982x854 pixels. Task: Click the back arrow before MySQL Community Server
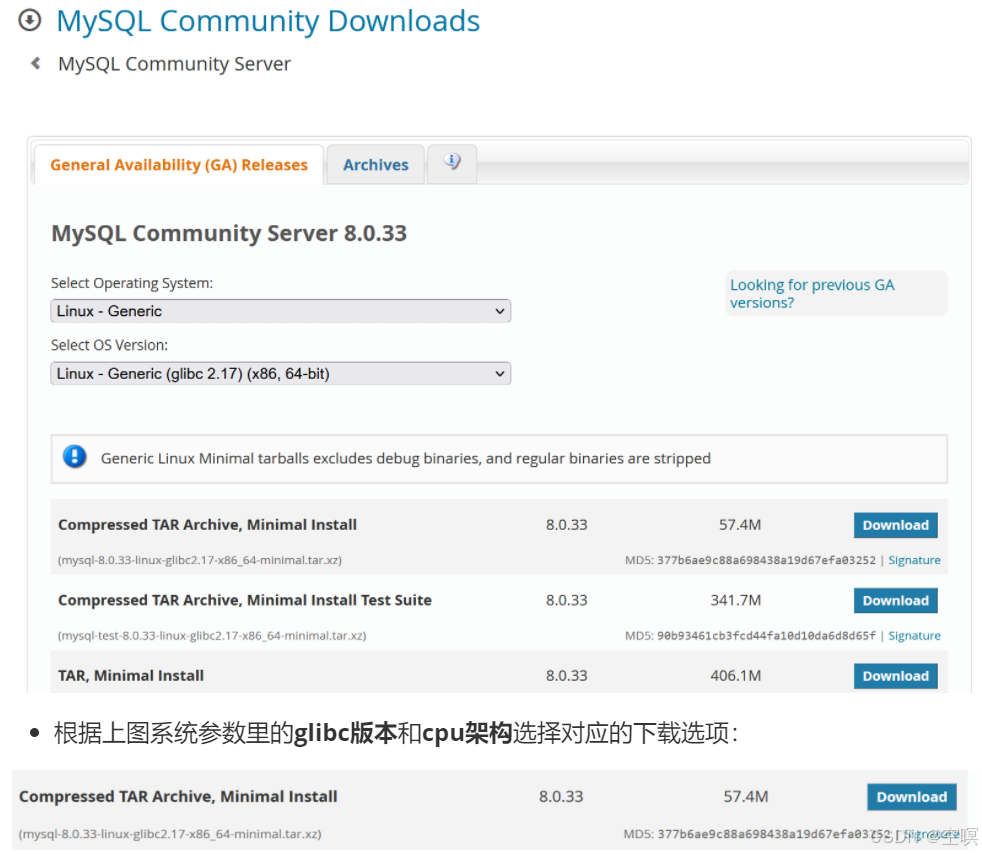click(x=36, y=63)
